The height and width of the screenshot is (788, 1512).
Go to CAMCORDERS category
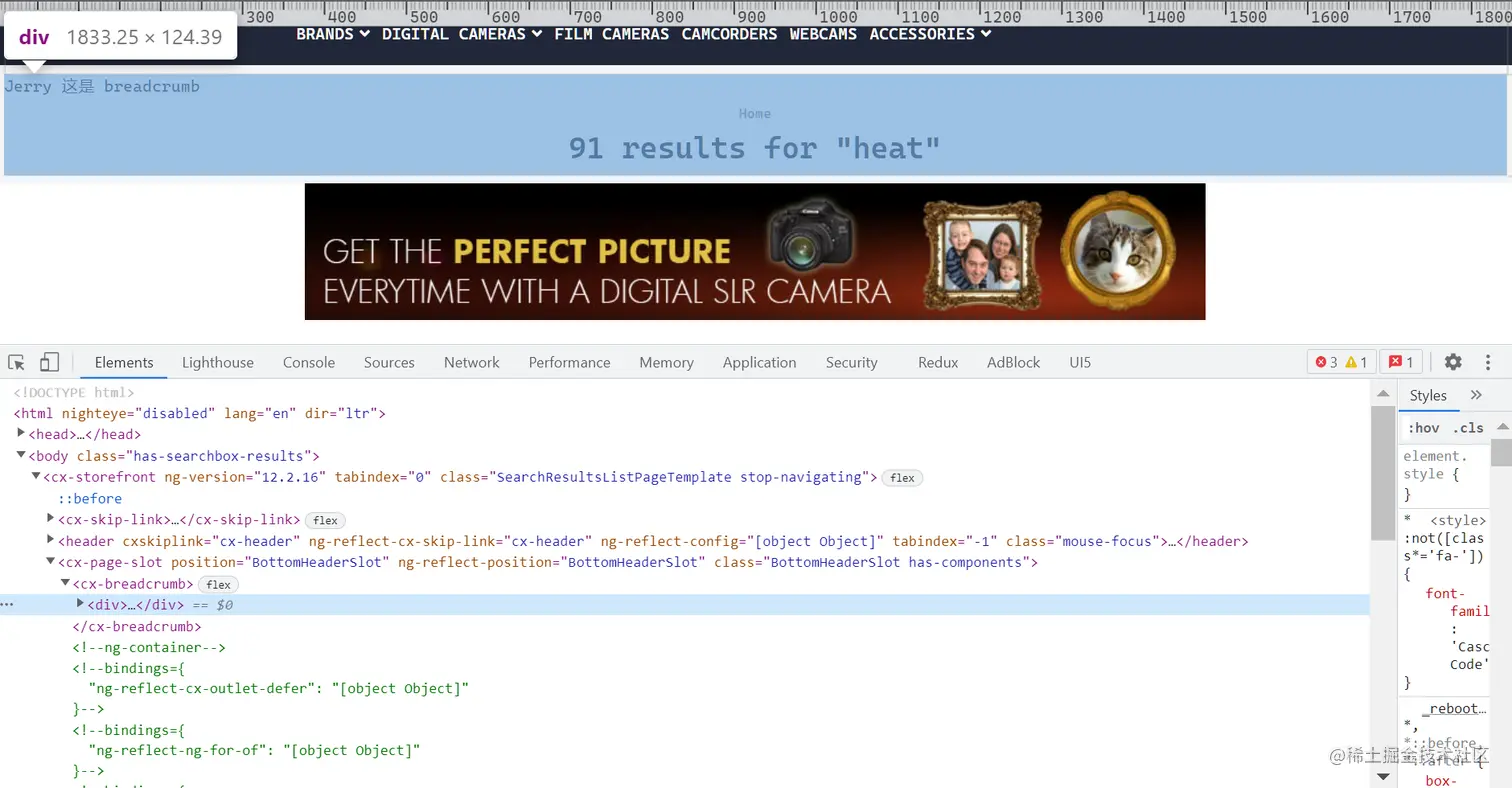[x=729, y=34]
